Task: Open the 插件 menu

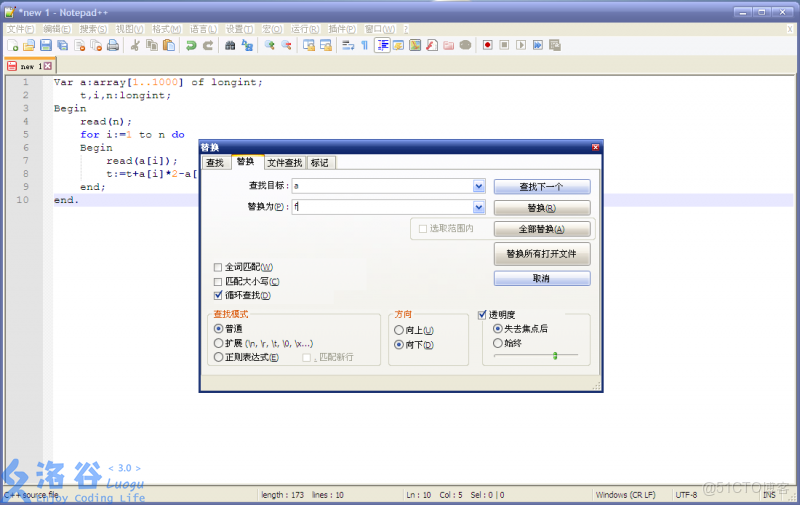Action: [342, 29]
